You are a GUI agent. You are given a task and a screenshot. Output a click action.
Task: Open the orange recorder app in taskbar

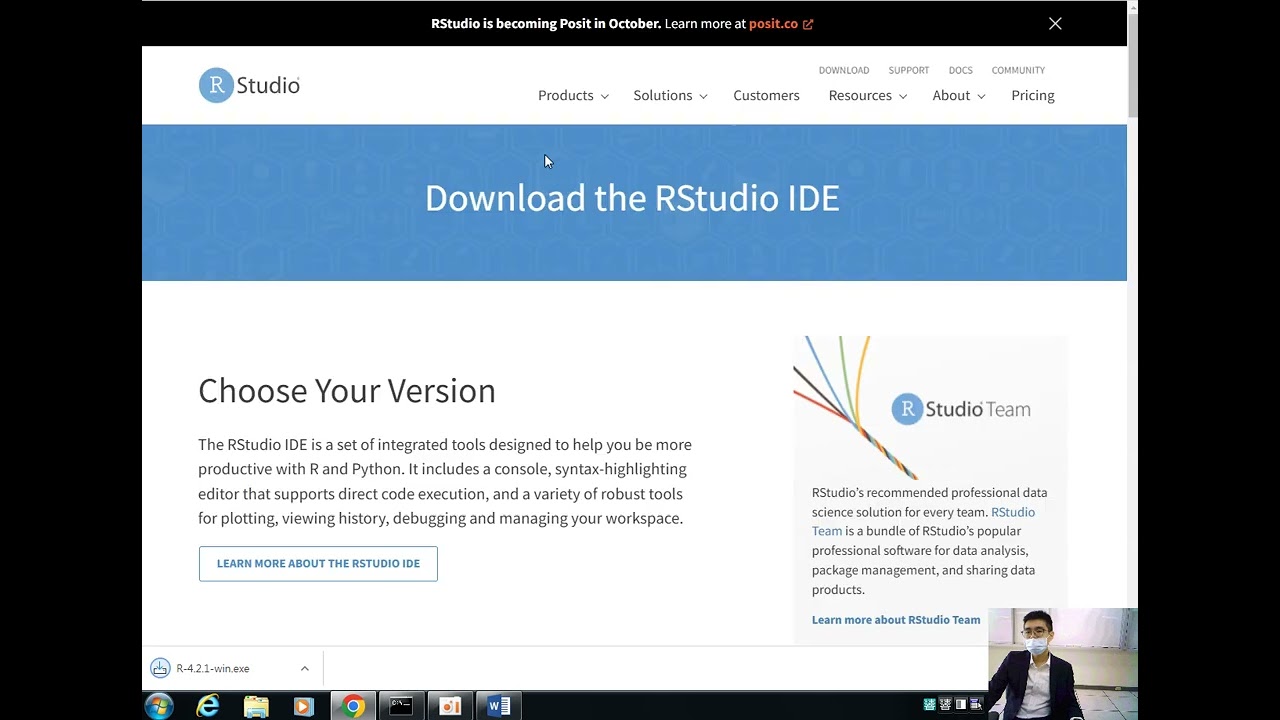tap(450, 706)
